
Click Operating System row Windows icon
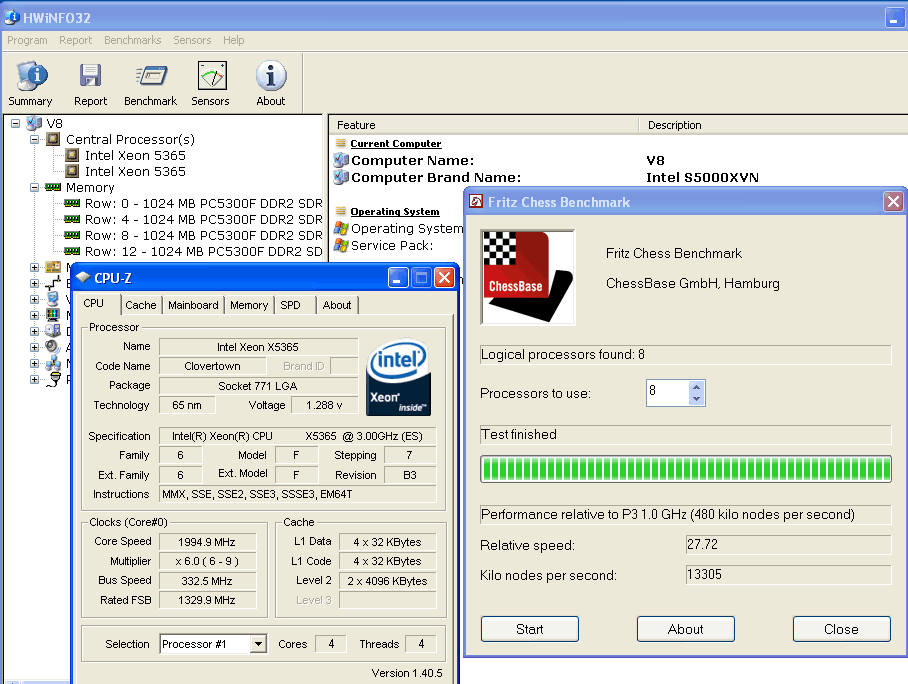tap(341, 228)
